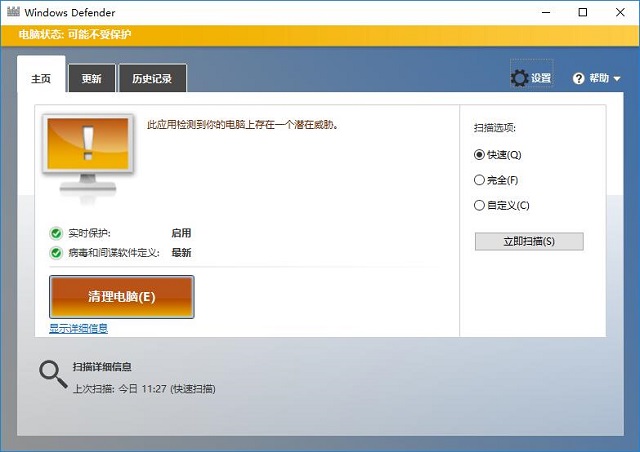640x452 pixels.
Task: Click the help question mark icon
Action: (578, 78)
